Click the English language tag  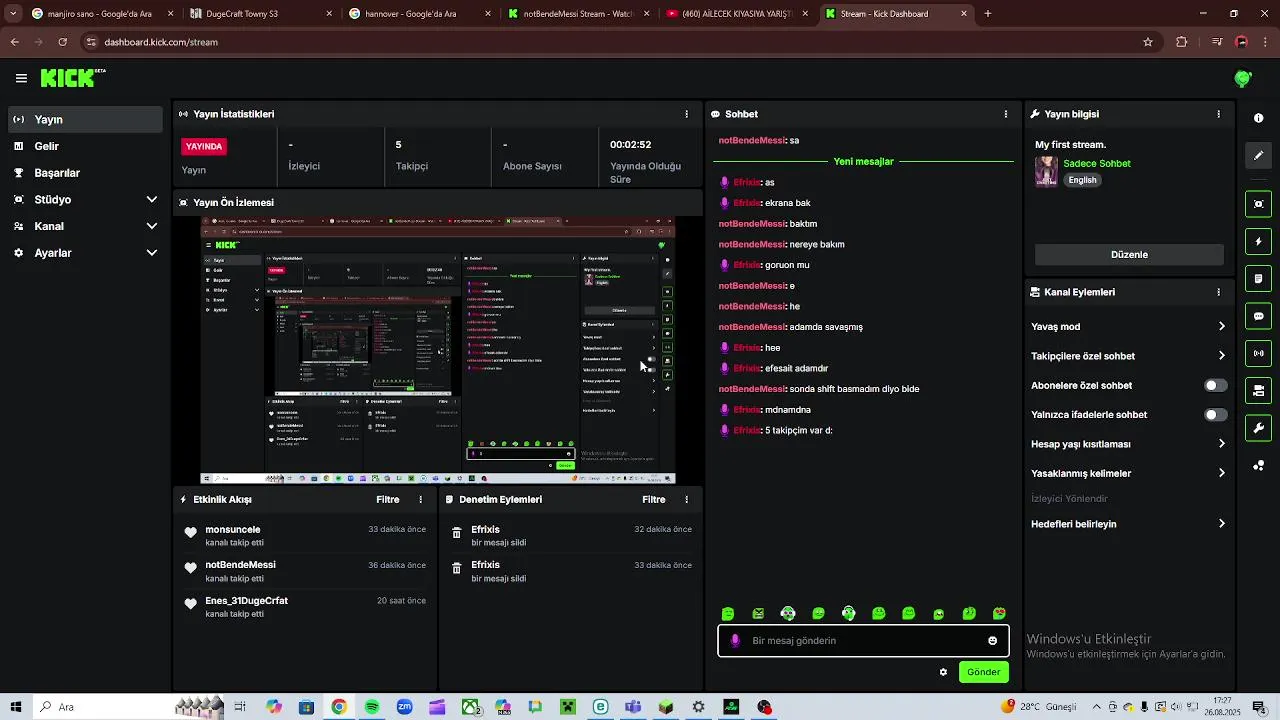[1082, 180]
